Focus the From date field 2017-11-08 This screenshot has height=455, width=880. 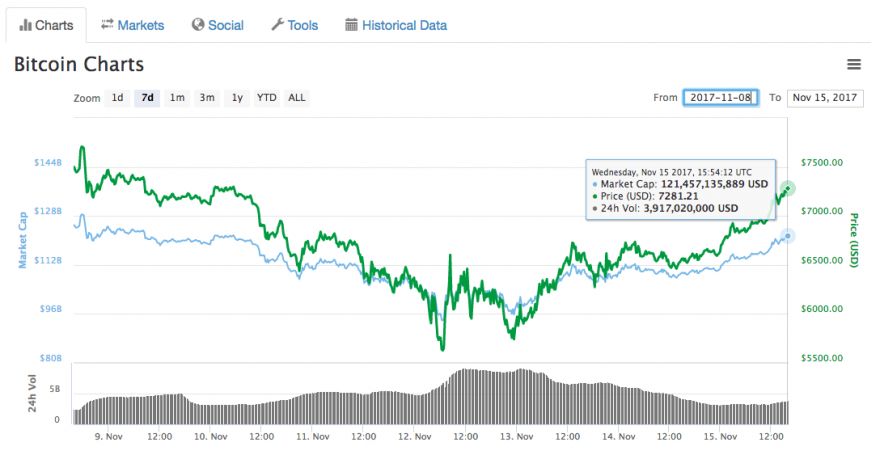tap(721, 98)
